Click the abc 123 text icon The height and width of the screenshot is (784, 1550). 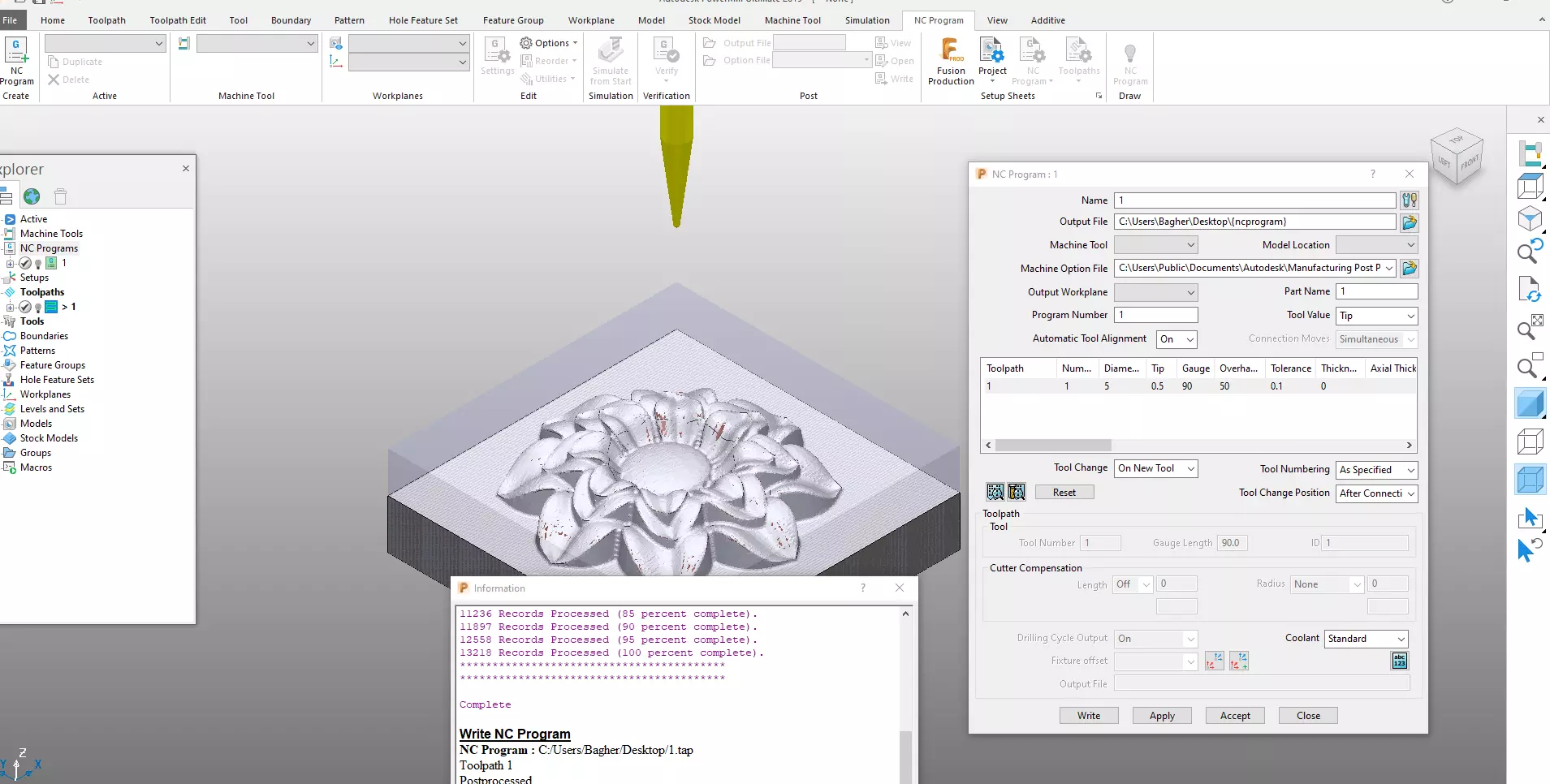[x=1400, y=661]
